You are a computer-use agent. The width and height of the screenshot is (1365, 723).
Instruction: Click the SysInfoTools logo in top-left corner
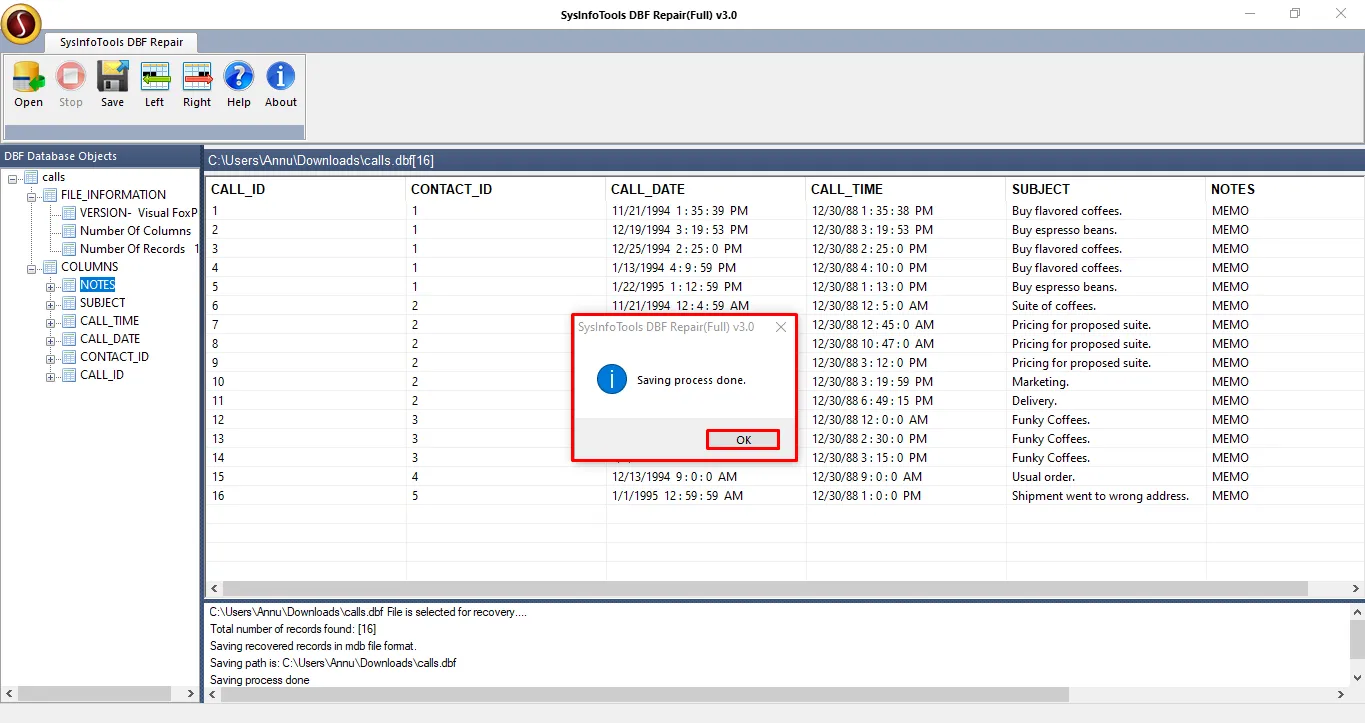[21, 23]
